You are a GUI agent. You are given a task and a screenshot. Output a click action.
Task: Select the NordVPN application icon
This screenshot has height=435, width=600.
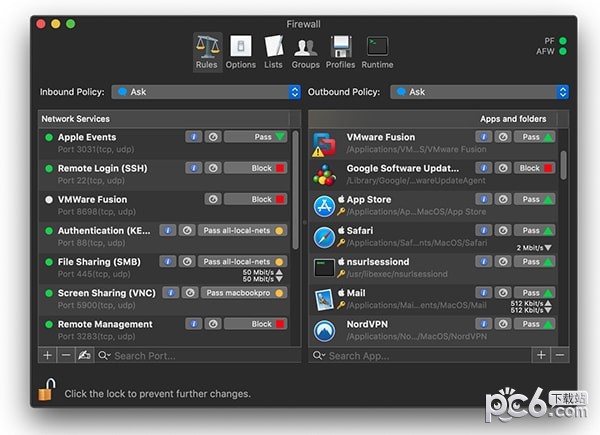[324, 331]
